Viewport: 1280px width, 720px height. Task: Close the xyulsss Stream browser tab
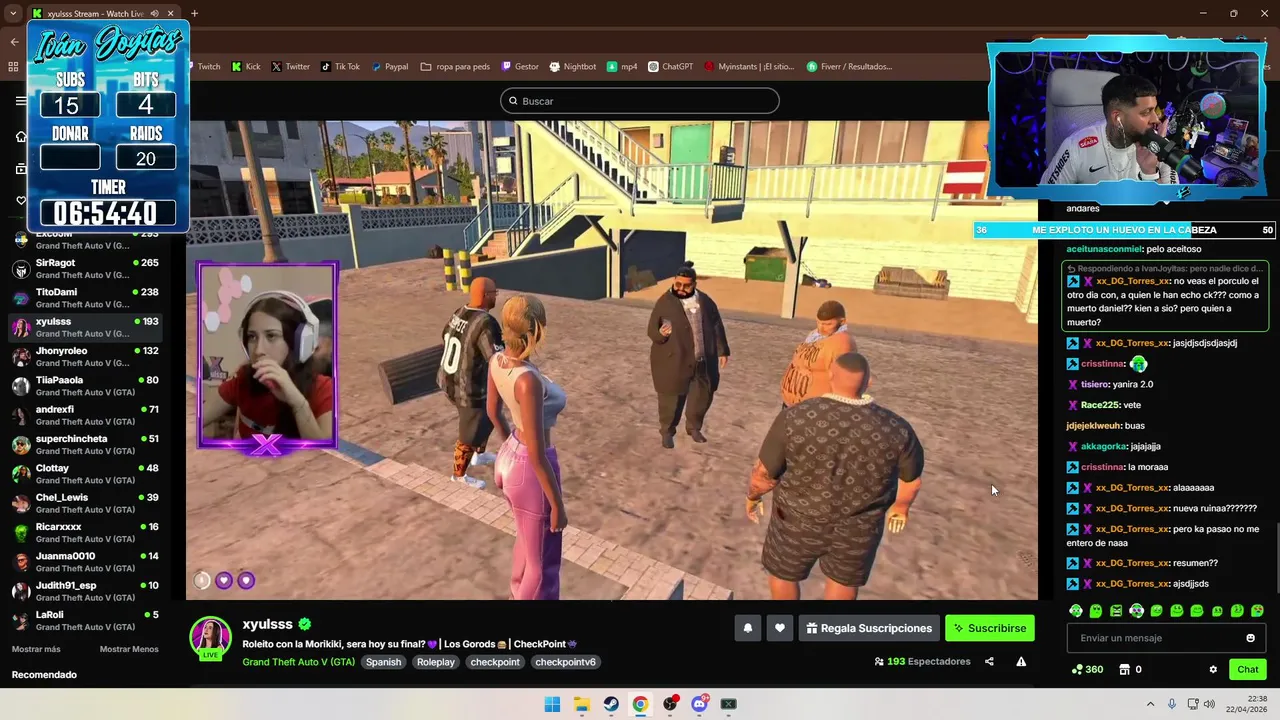171,13
